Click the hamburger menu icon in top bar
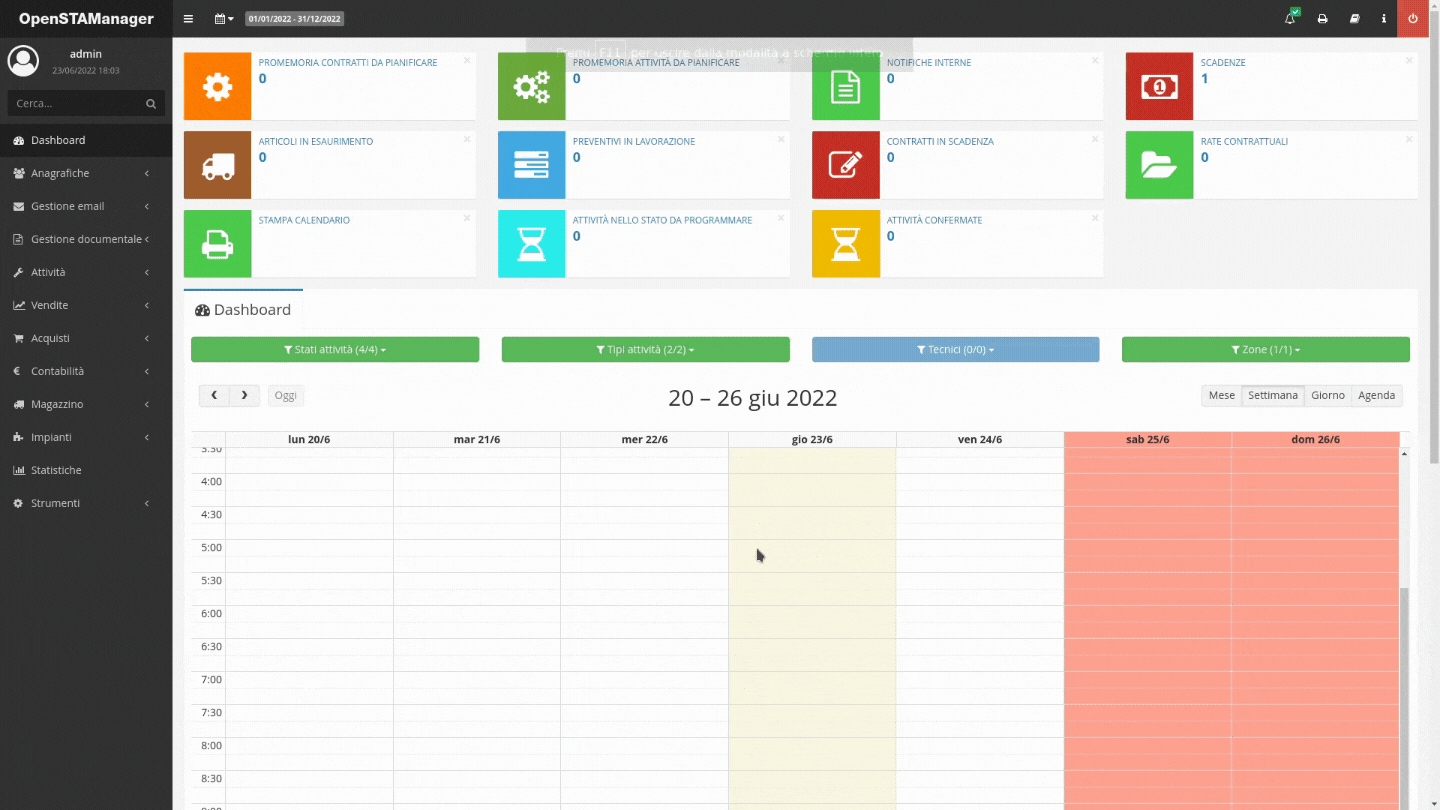This screenshot has width=1440, height=810. (189, 19)
